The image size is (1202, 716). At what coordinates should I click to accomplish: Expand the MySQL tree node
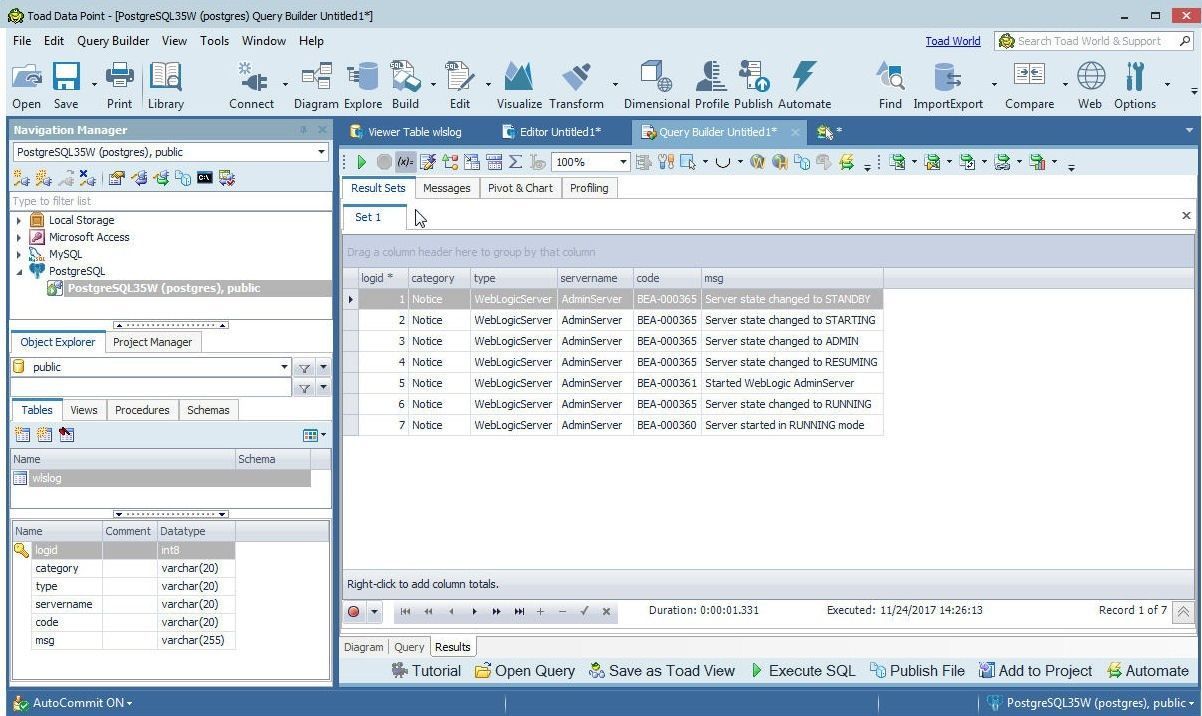click(x=19, y=254)
